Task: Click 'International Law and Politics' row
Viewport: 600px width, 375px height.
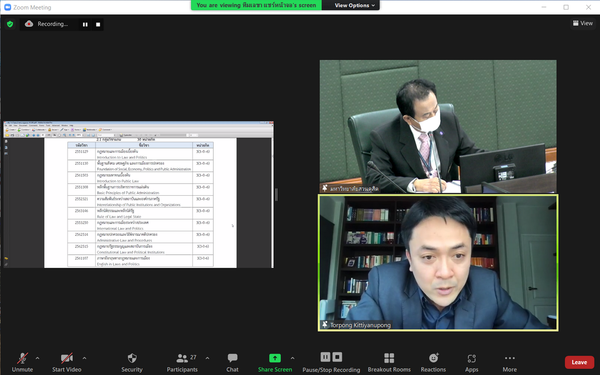Action: pos(140,225)
